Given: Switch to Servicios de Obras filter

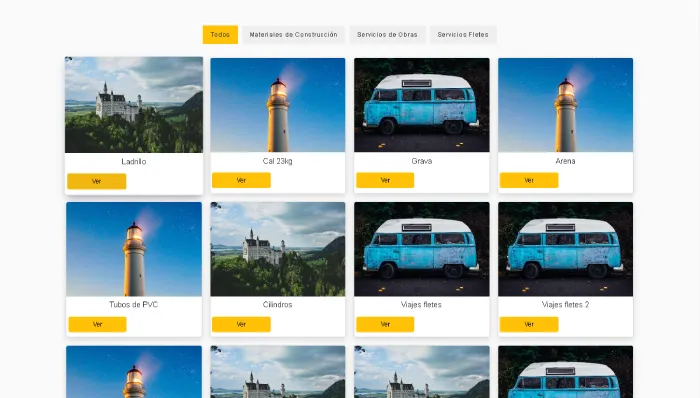Looking at the screenshot, I should coord(387,34).
